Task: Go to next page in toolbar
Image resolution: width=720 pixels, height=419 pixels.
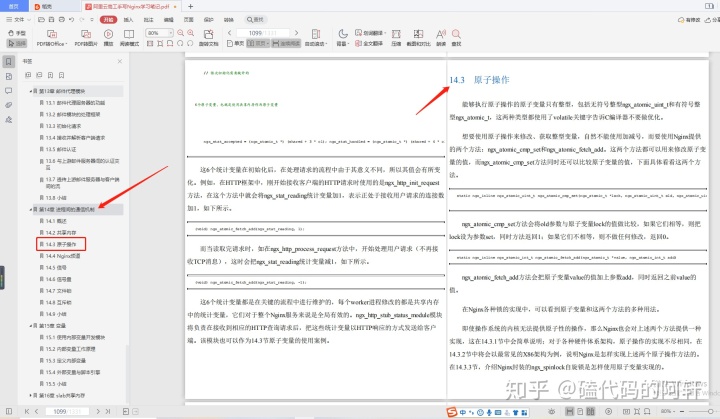Action: (296, 33)
